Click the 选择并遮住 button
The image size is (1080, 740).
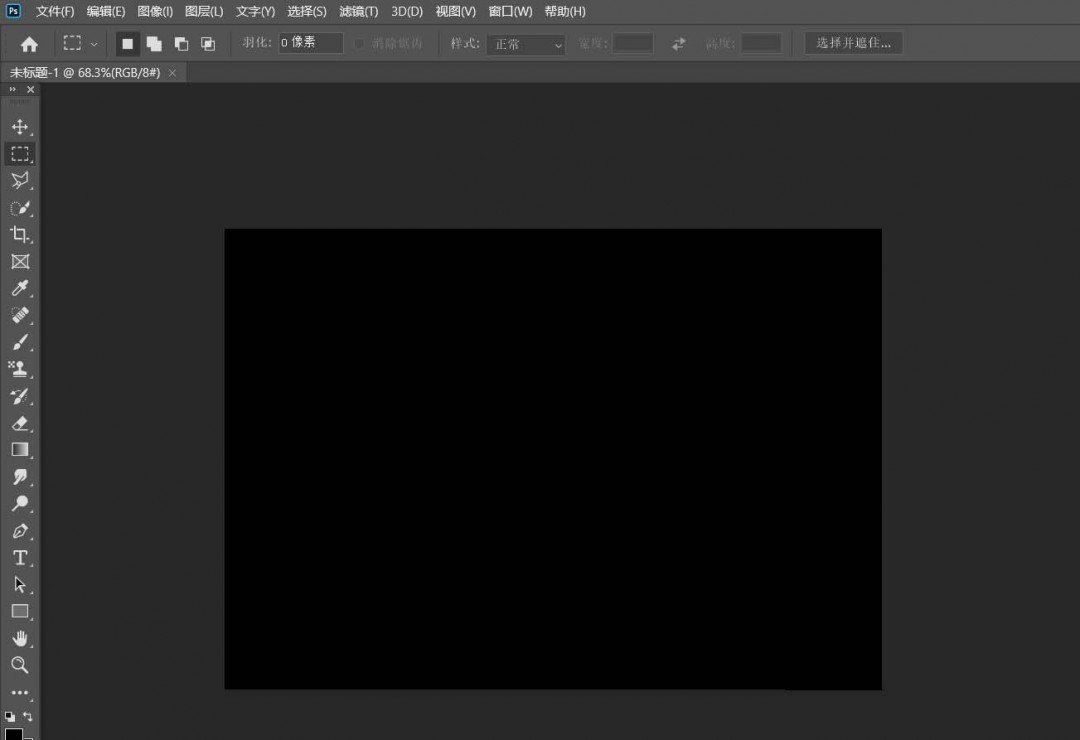click(853, 42)
